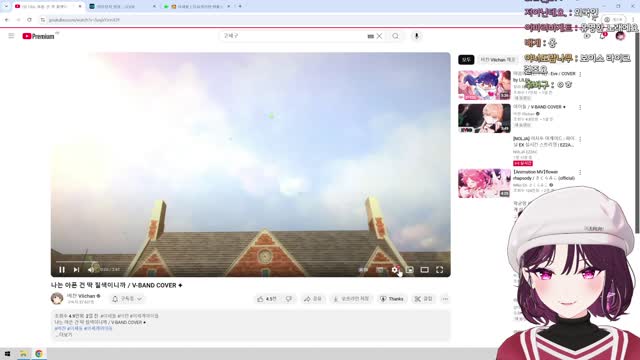640x360 pixels.
Task: Open the notifications bell in YouTube header
Action: pos(602,36)
